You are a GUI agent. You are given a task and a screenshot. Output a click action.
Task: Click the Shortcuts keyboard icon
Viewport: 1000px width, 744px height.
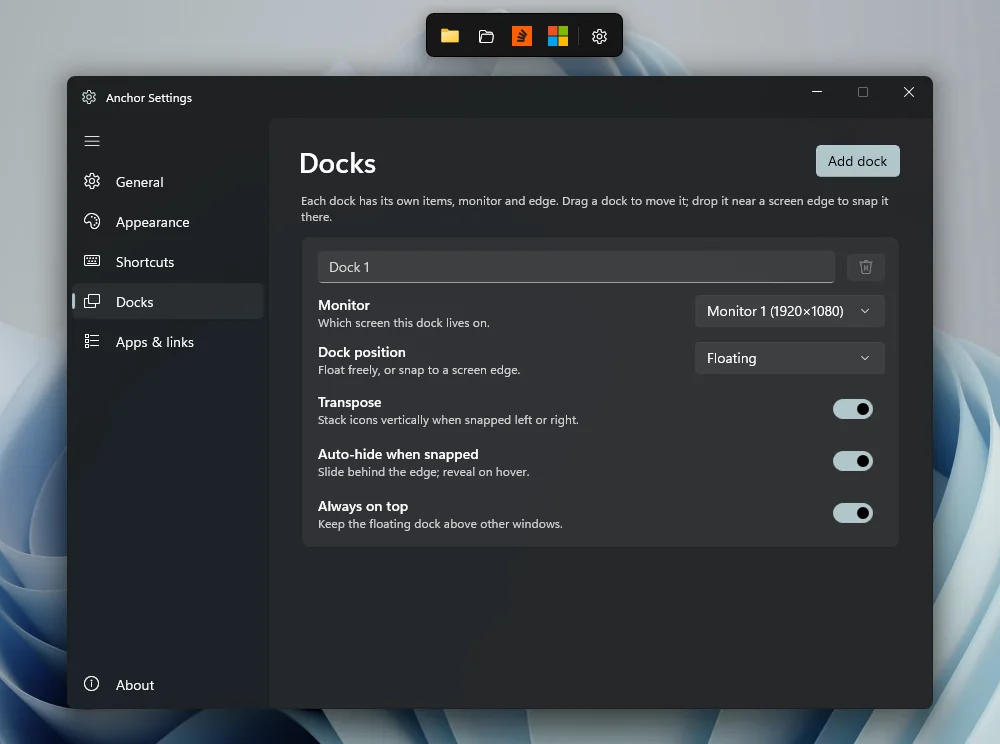point(92,261)
